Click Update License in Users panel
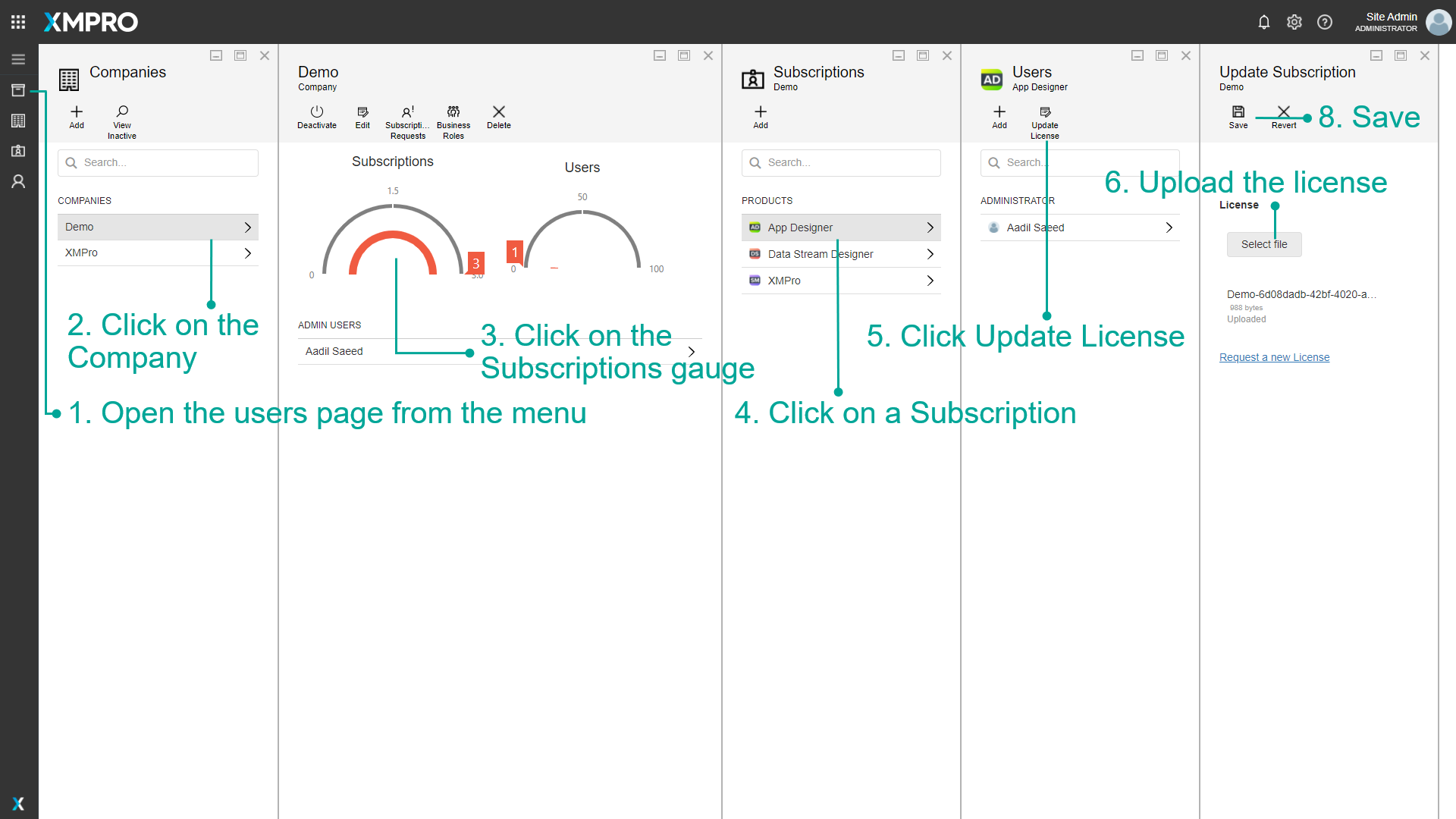The width and height of the screenshot is (1456, 819). [x=1045, y=123]
